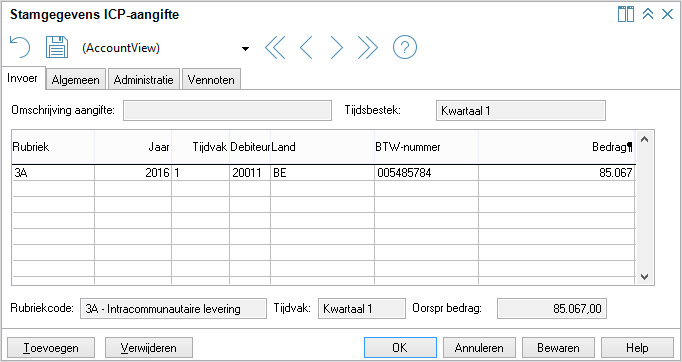Screen dimensions: 682x362
Task: Click the Tijdsbestek field showing Kwartaal 1
Action: (521, 111)
